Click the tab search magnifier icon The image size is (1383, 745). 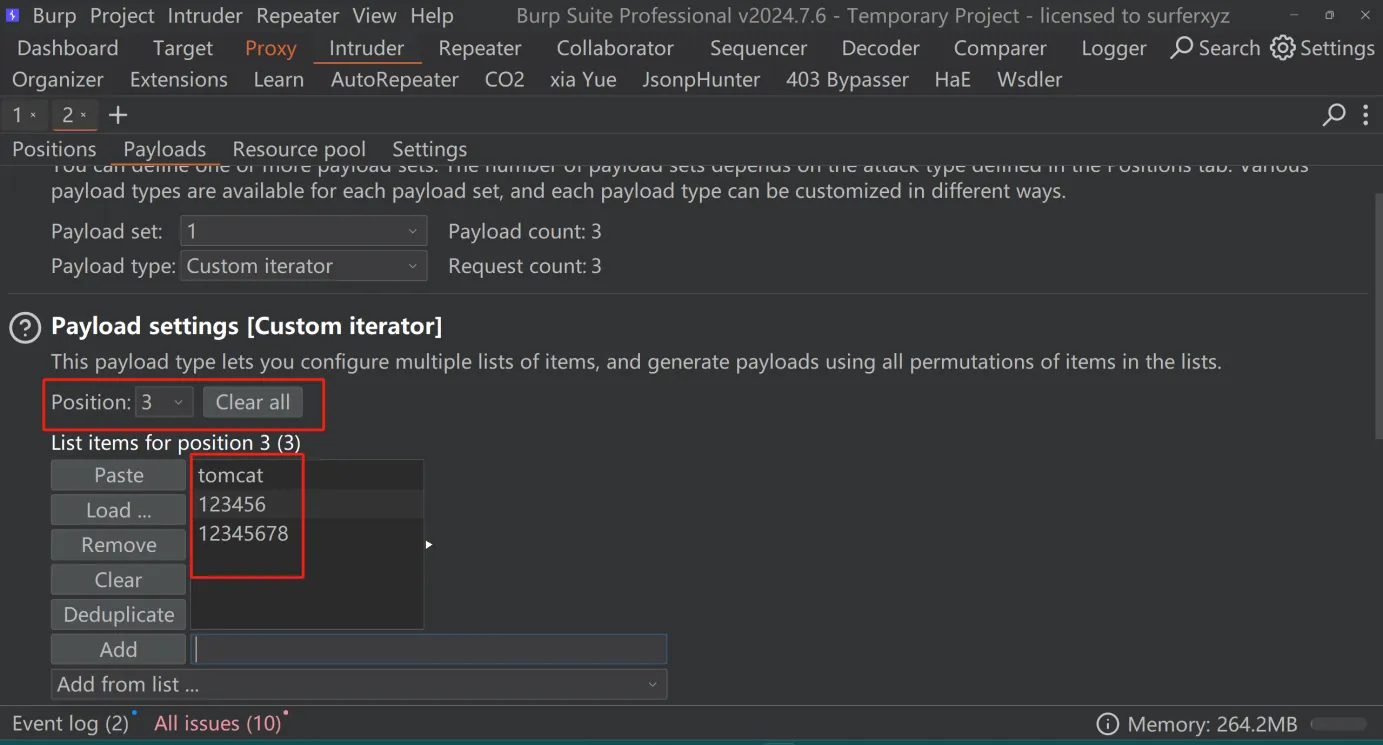pos(1334,115)
